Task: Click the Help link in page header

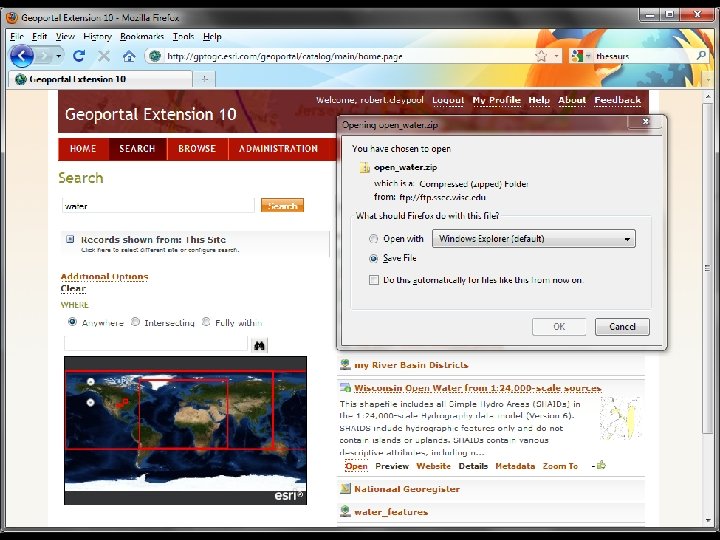Action: pos(539,100)
